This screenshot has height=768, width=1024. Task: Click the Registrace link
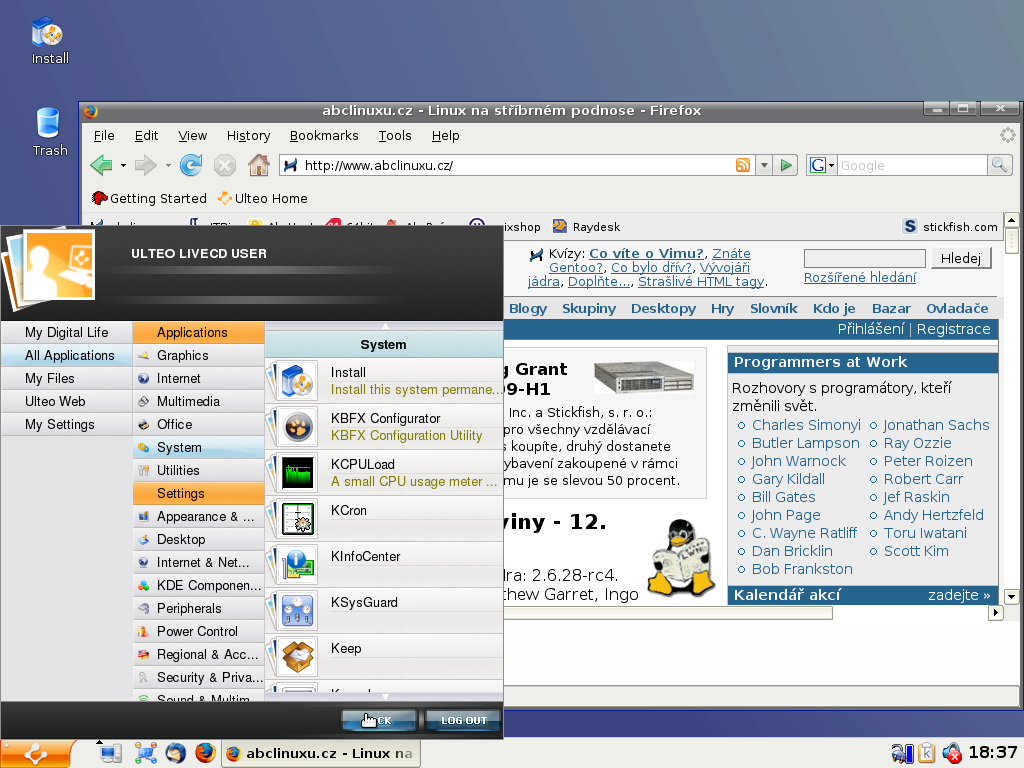[953, 329]
